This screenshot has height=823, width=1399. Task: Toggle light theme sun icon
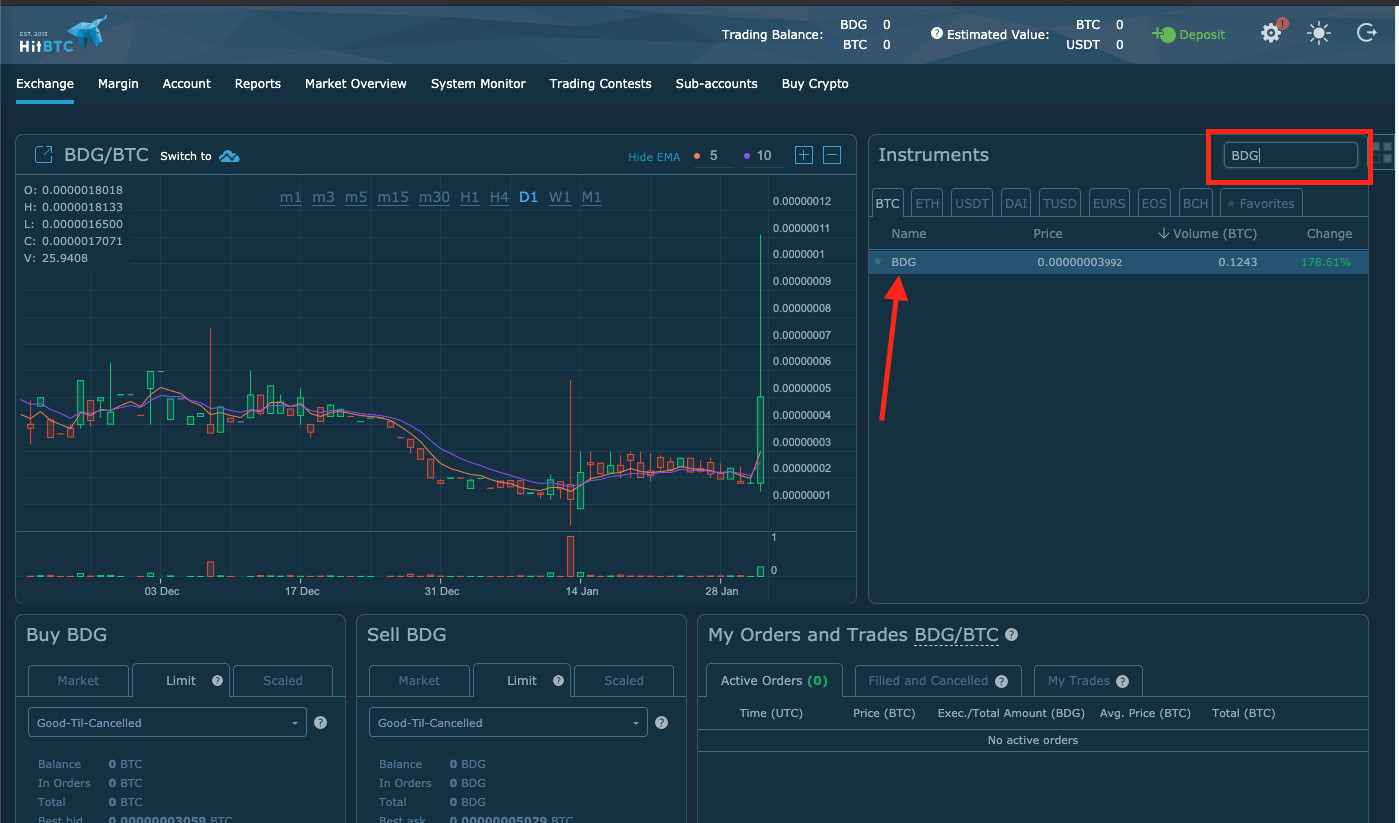coord(1319,34)
